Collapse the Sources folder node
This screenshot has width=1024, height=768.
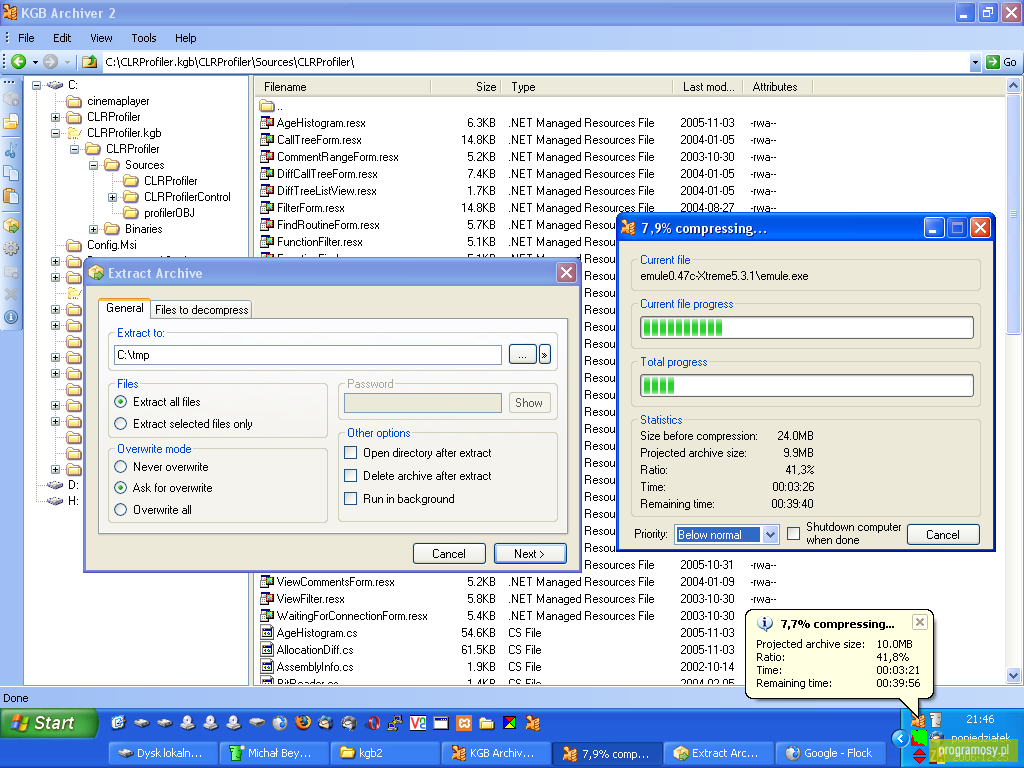tap(93, 165)
